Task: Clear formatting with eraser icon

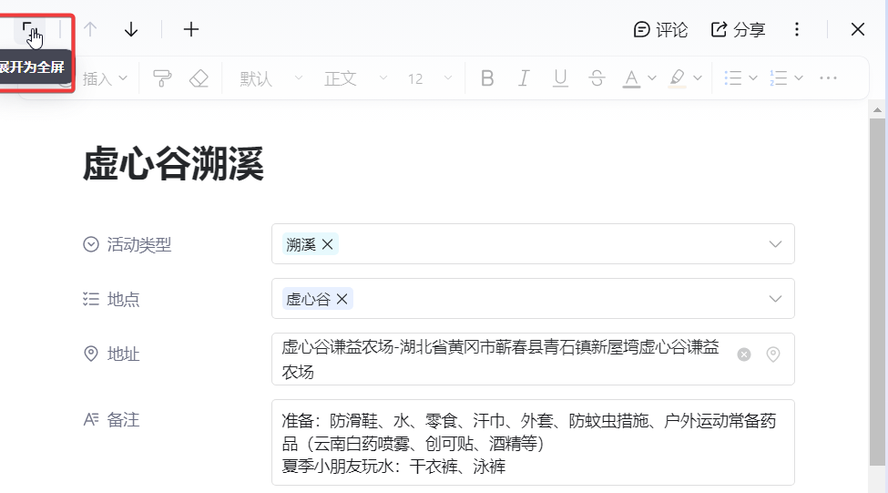Action: tap(199, 78)
